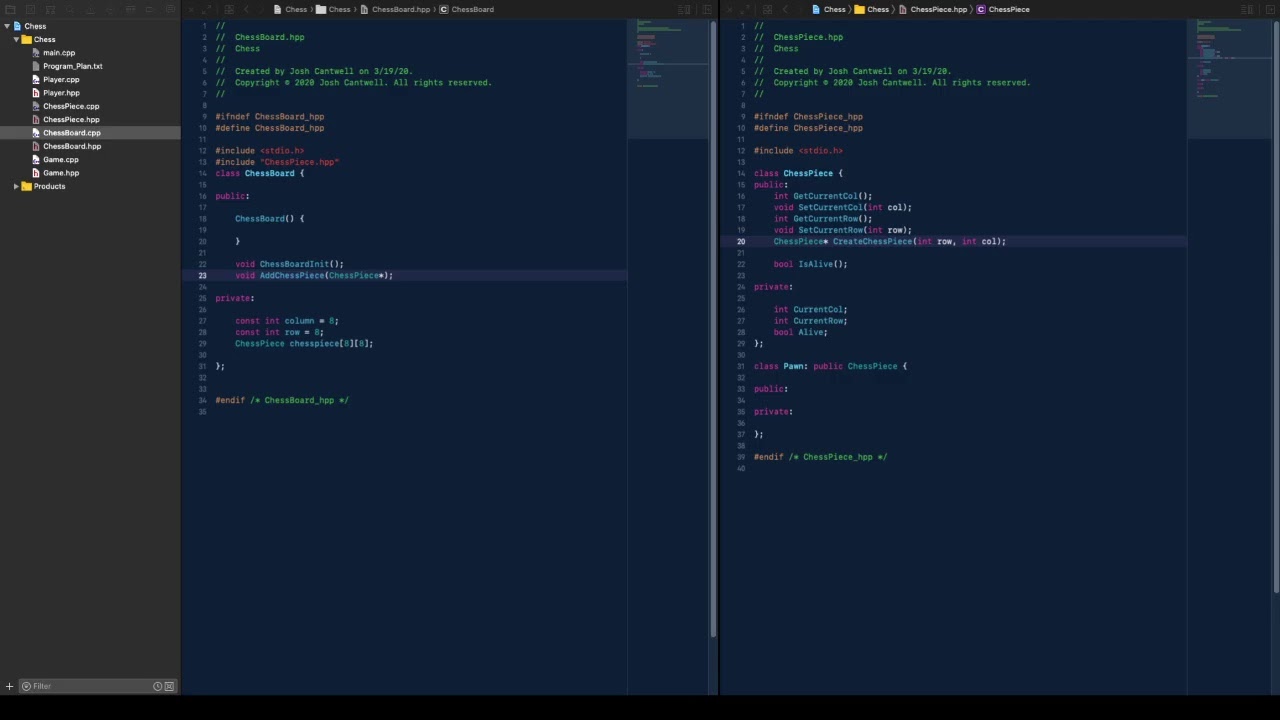Open Chess folder breadcrumb in right editor
The width and height of the screenshot is (1280, 720).
point(872,9)
